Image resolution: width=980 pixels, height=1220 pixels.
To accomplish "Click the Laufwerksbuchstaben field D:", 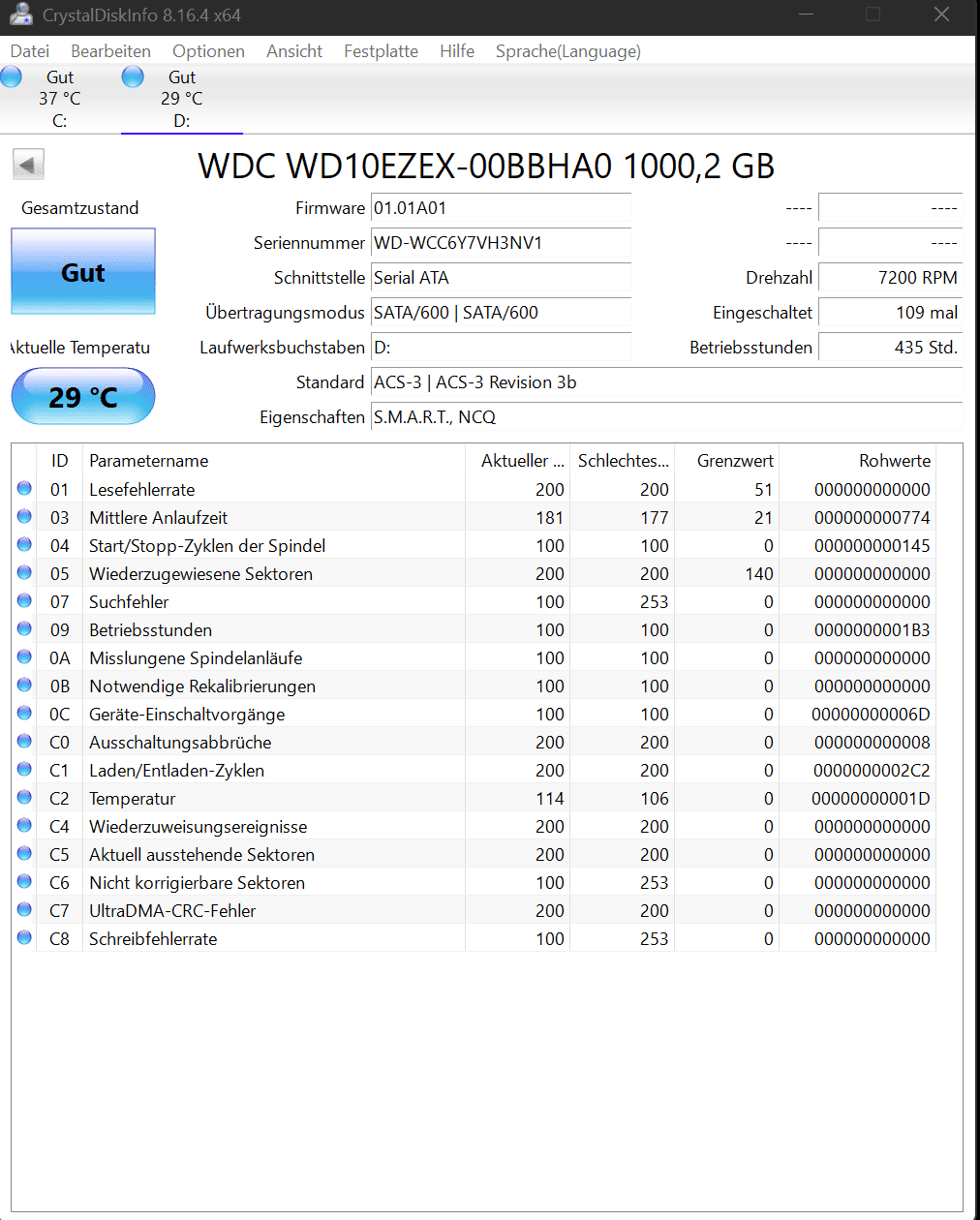I will [x=502, y=348].
